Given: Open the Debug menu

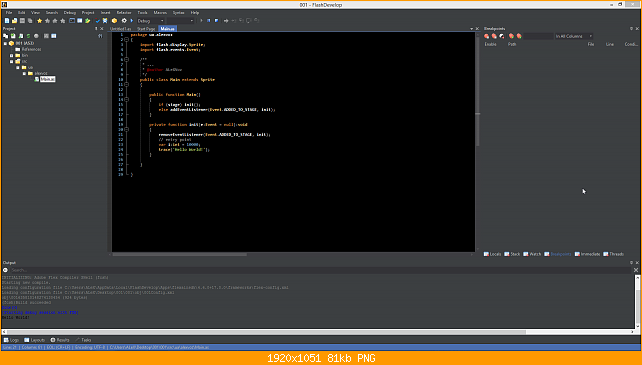Looking at the screenshot, I should (x=70, y=13).
